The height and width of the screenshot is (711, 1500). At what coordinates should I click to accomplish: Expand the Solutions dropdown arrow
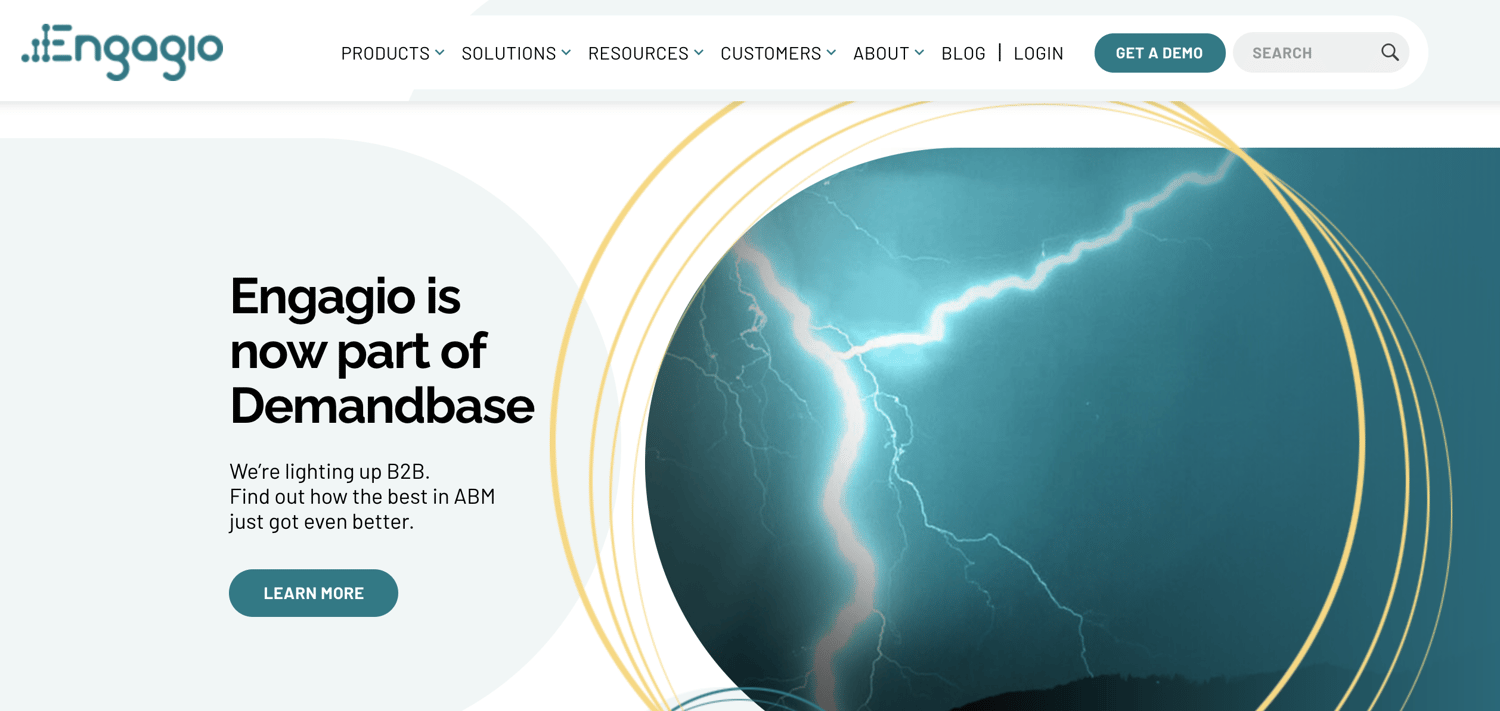pos(566,53)
